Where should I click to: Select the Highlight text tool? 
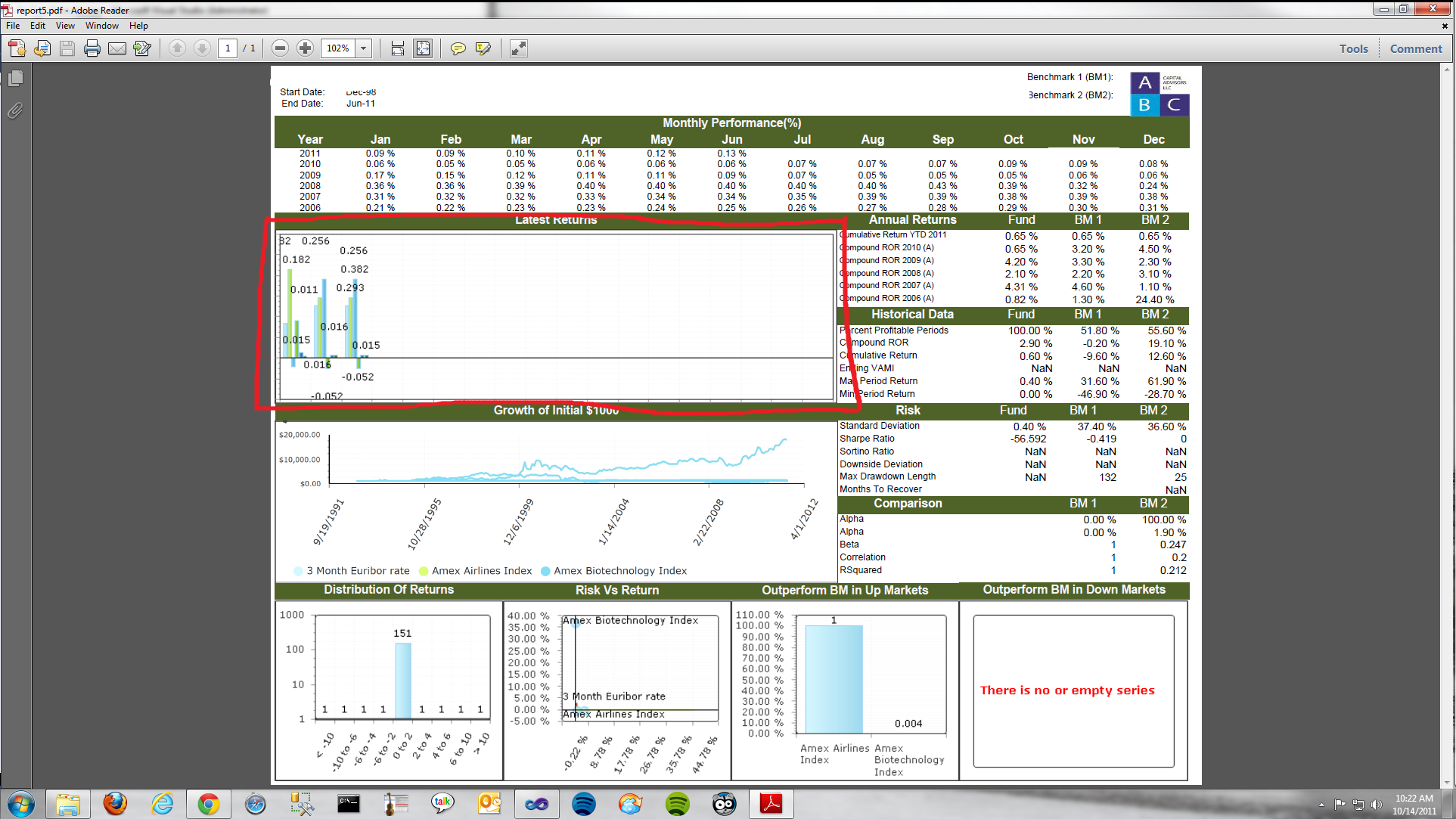click(483, 49)
